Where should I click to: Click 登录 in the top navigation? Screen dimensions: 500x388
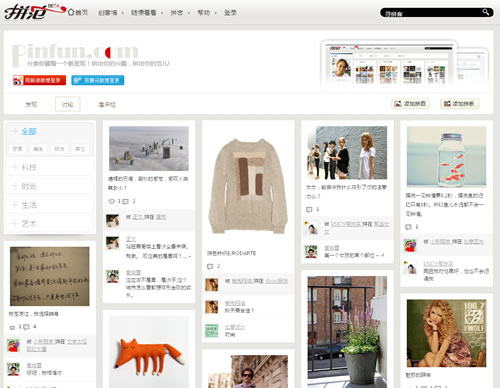(230, 13)
